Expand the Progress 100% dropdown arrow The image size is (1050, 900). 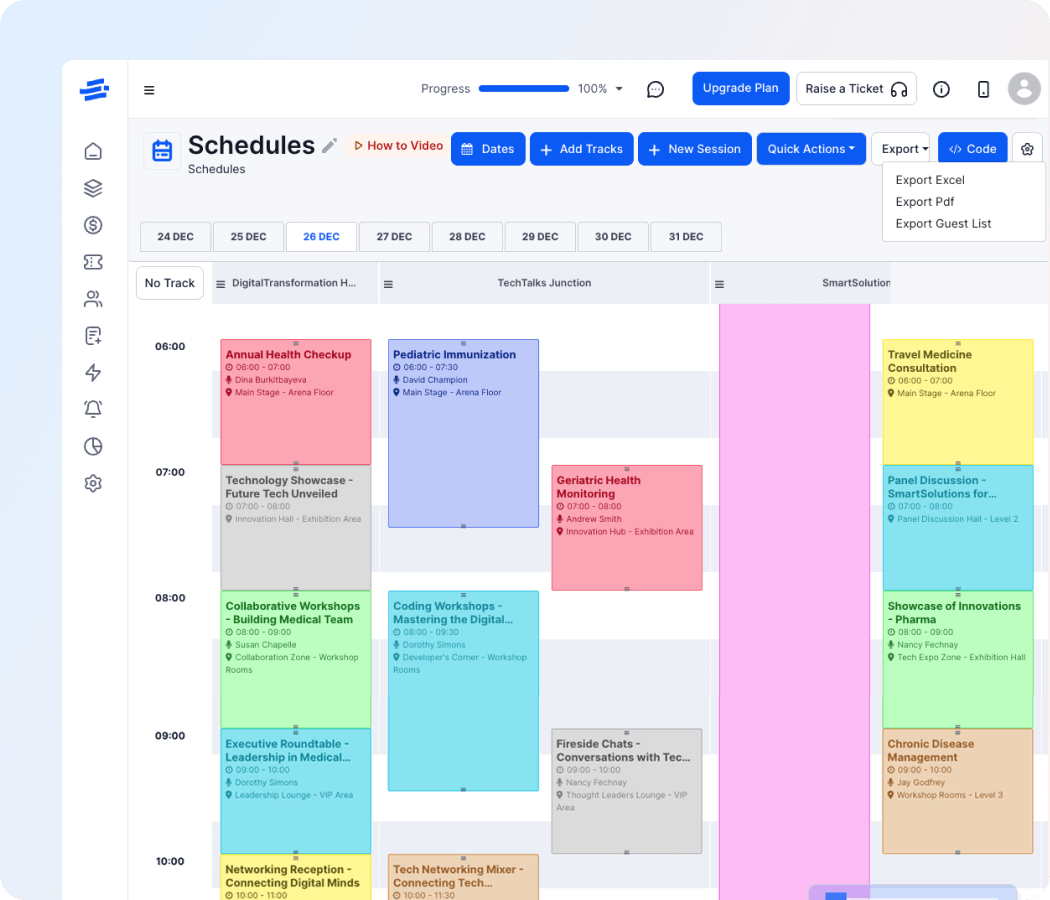pyautogui.click(x=619, y=89)
